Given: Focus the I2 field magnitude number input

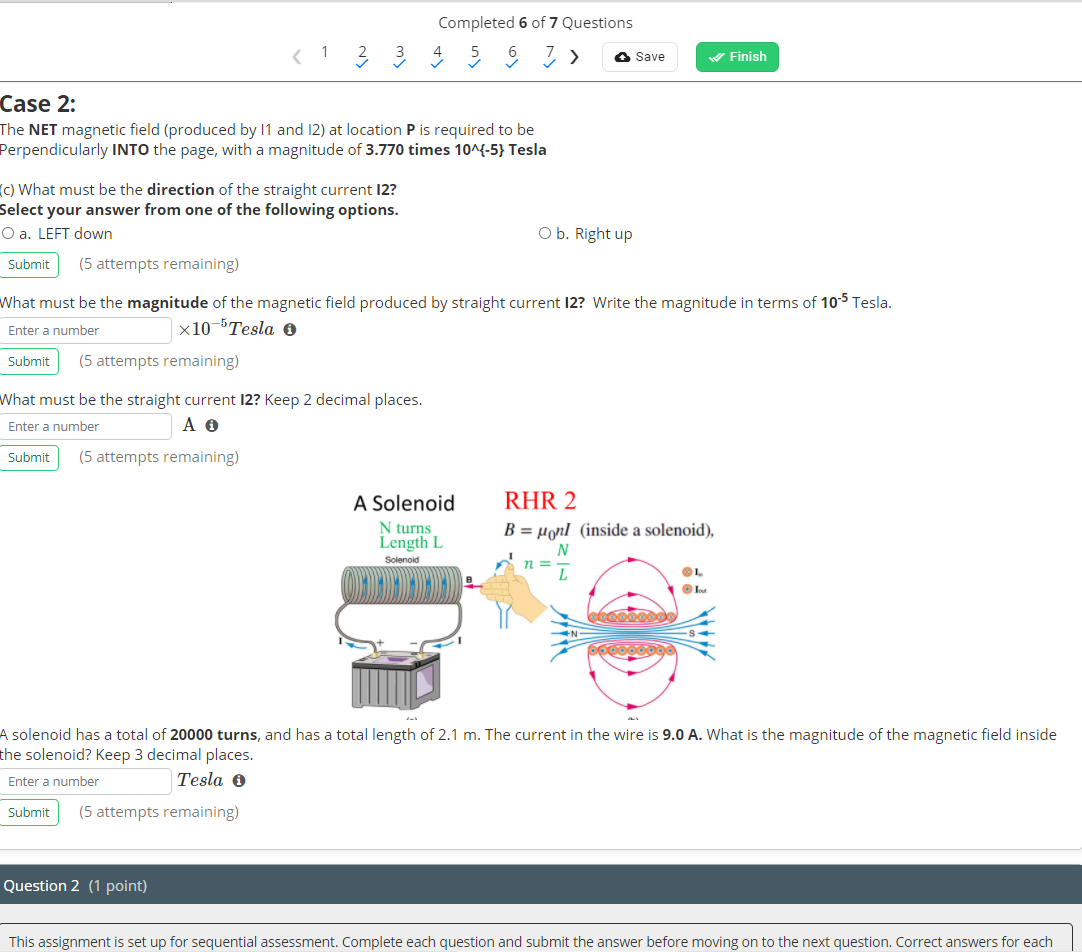Looking at the screenshot, I should coord(86,330).
